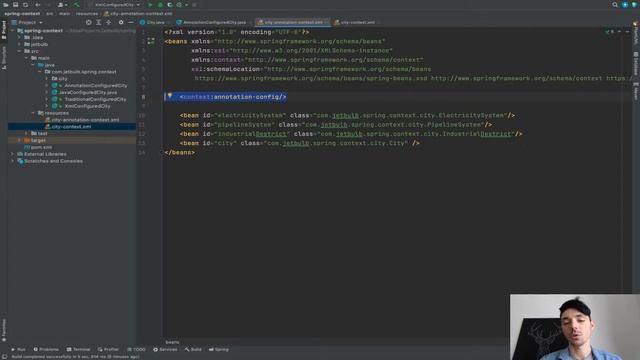
Task: Hide the Project tool window
Action: (131, 22)
